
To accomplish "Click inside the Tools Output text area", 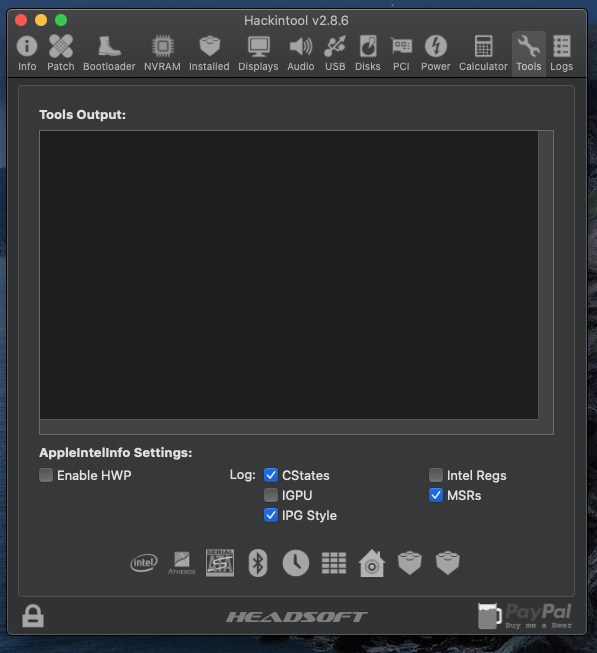I will pos(289,275).
